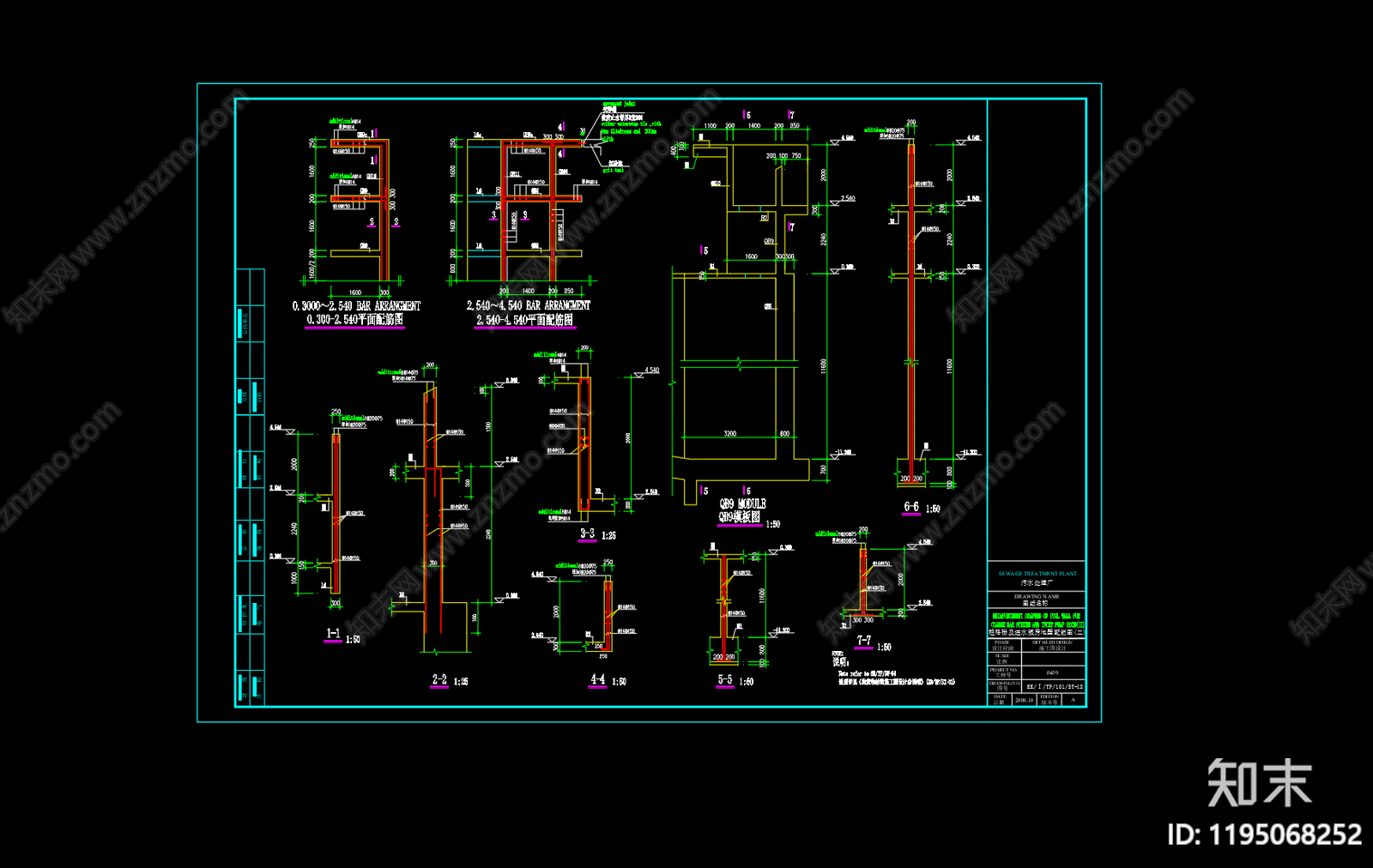This screenshot has width=1373, height=868.
Task: Click the QB9 MODULE title text
Action: (741, 503)
